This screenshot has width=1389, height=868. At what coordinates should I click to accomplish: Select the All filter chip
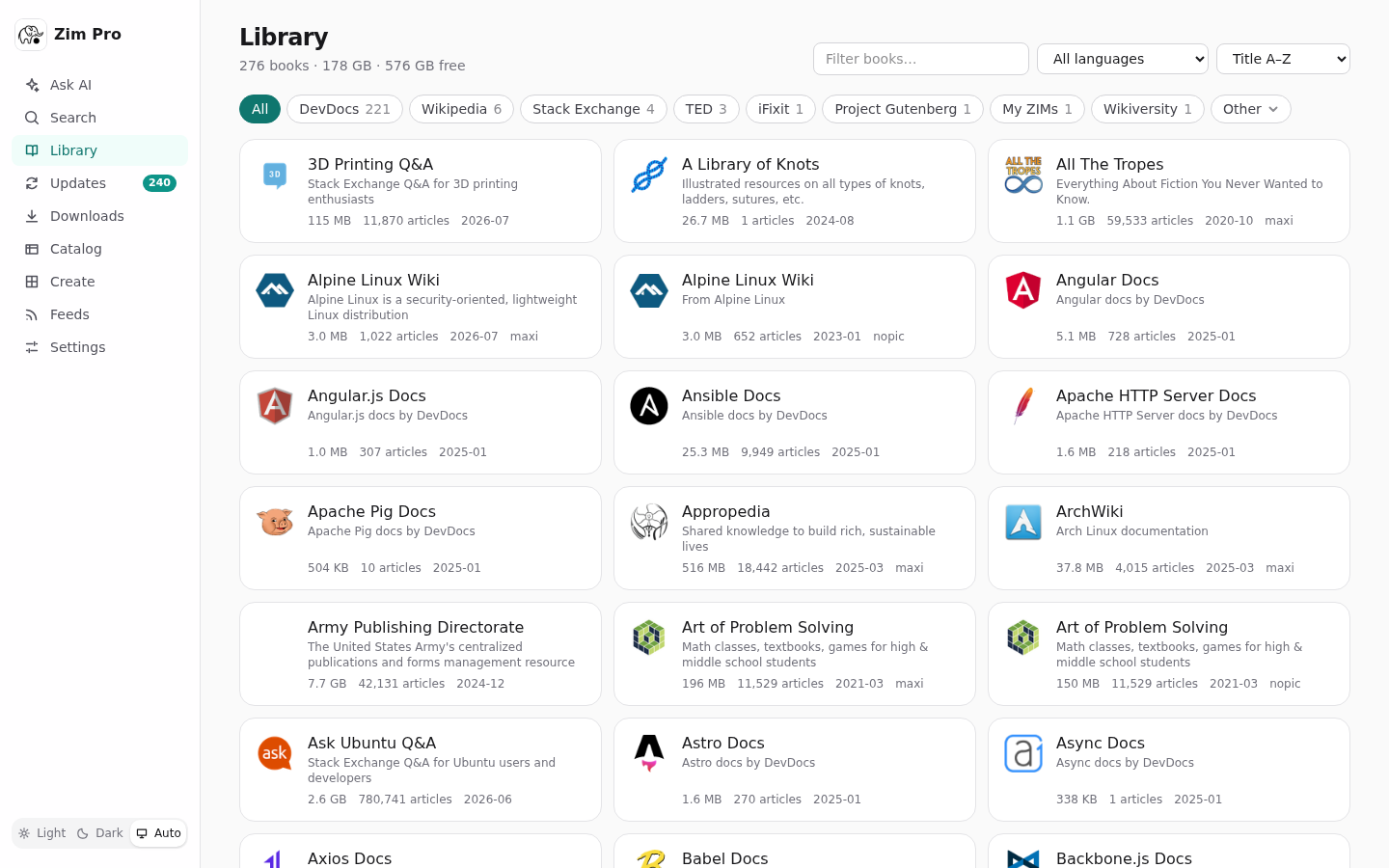coord(259,109)
